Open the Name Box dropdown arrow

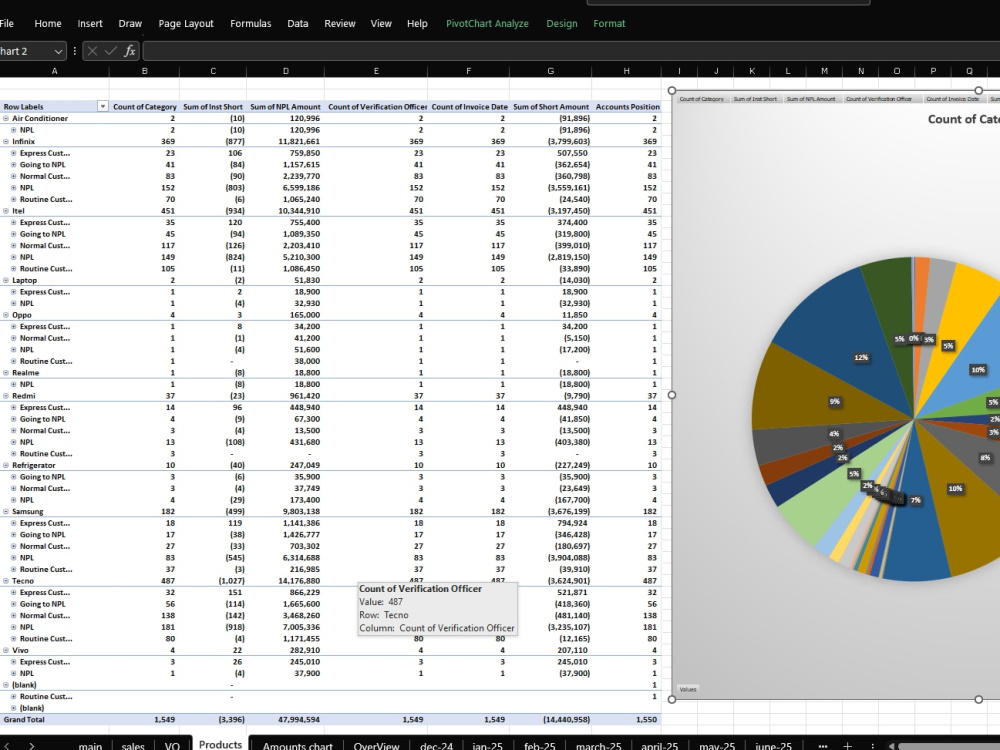58,51
